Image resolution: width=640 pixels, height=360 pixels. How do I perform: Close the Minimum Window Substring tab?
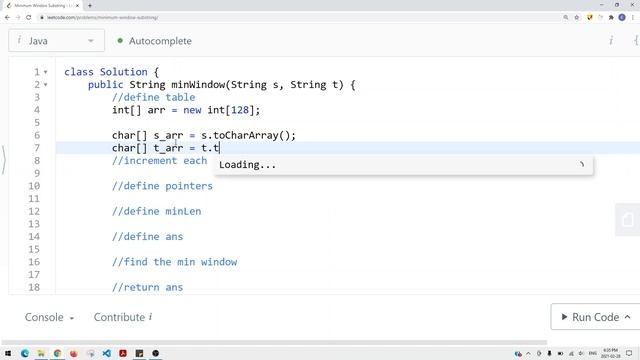77,6
